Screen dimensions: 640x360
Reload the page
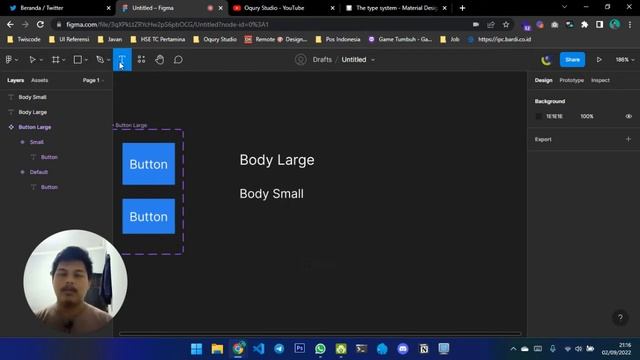[x=40, y=24]
